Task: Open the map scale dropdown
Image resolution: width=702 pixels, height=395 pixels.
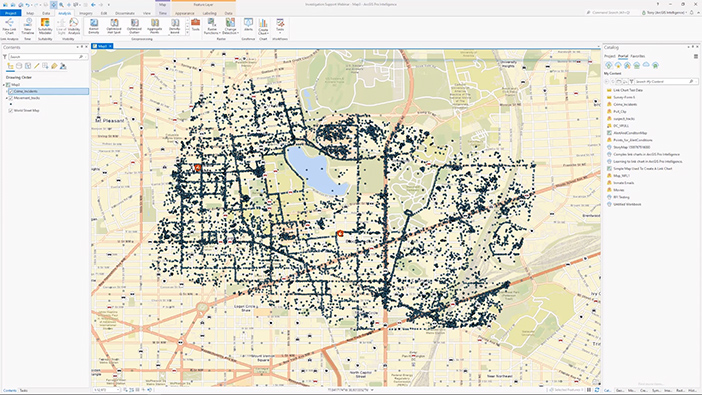Action: coord(118,390)
